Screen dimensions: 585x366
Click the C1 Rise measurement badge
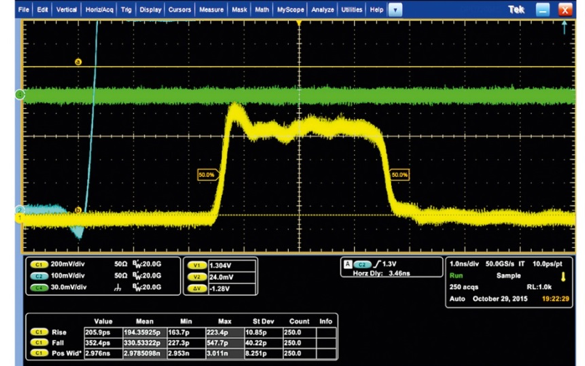coord(39,332)
